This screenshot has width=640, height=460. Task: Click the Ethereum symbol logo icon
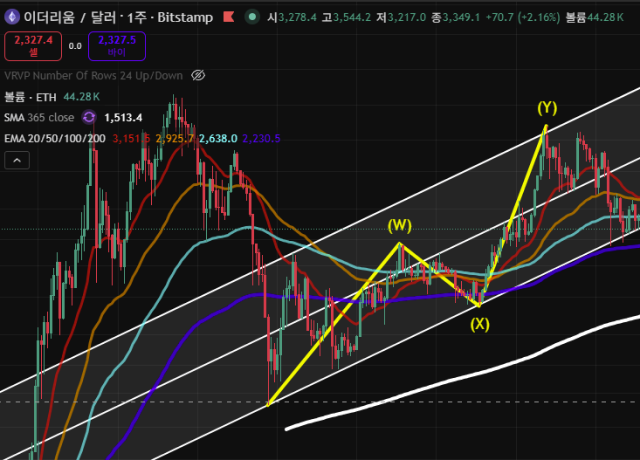[12, 17]
